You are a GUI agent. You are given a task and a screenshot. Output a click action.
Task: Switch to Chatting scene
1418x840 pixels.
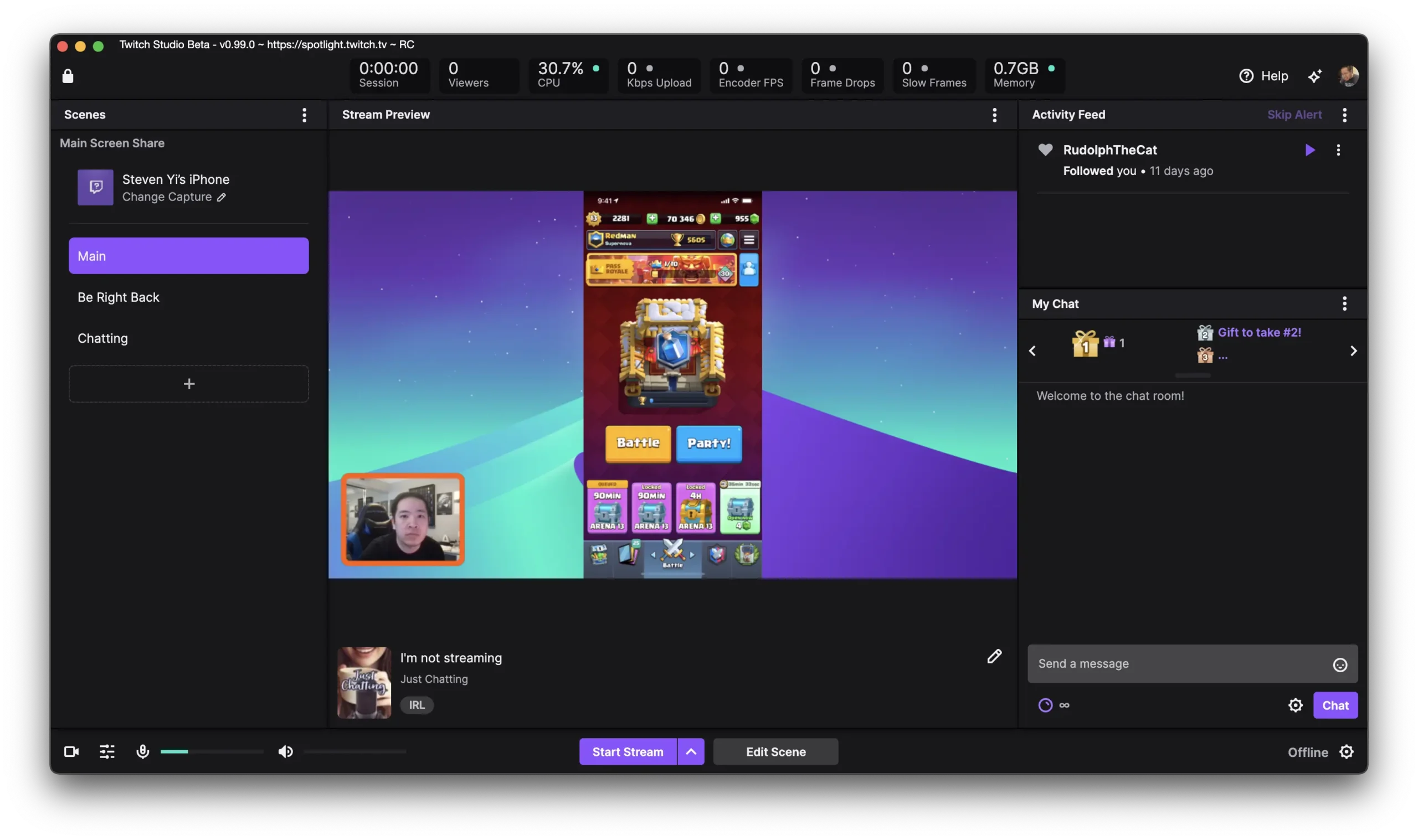pos(188,338)
